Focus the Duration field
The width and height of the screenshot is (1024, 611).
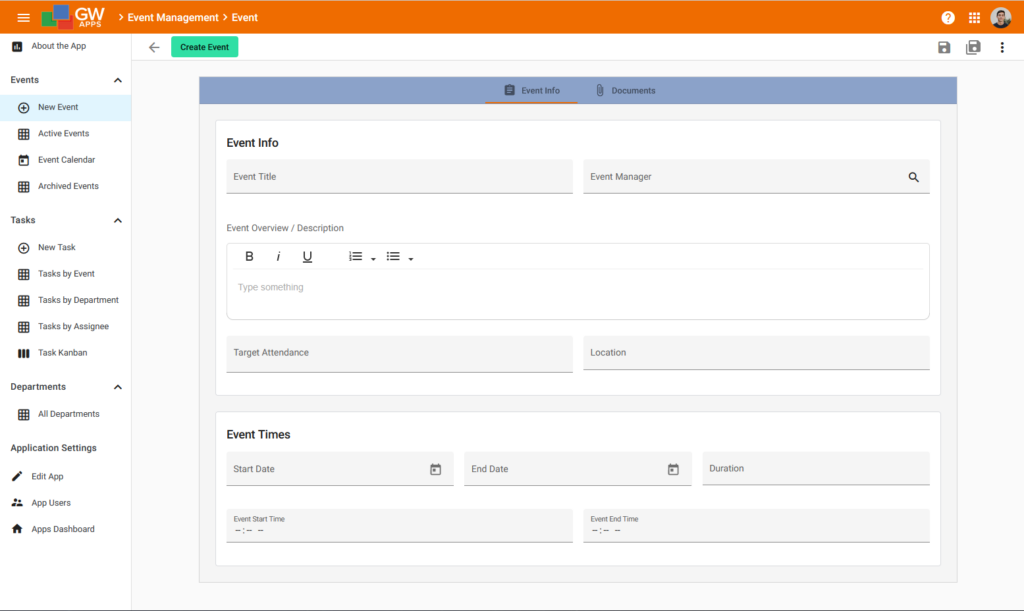tap(816, 469)
